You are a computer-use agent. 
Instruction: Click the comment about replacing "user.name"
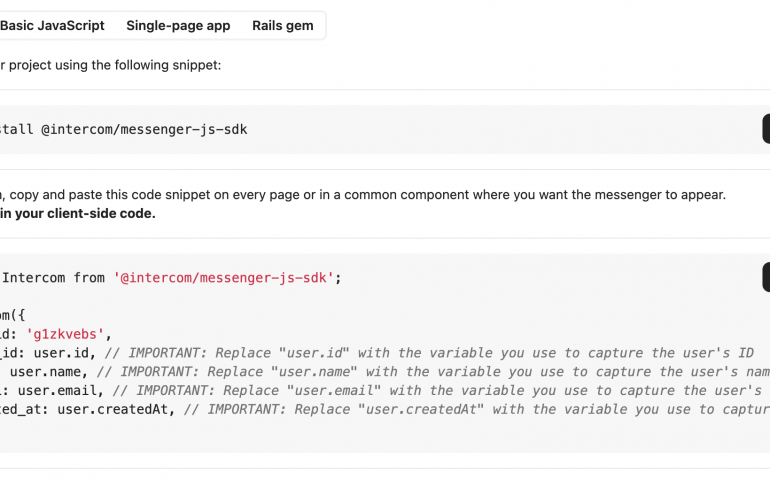coord(433,371)
